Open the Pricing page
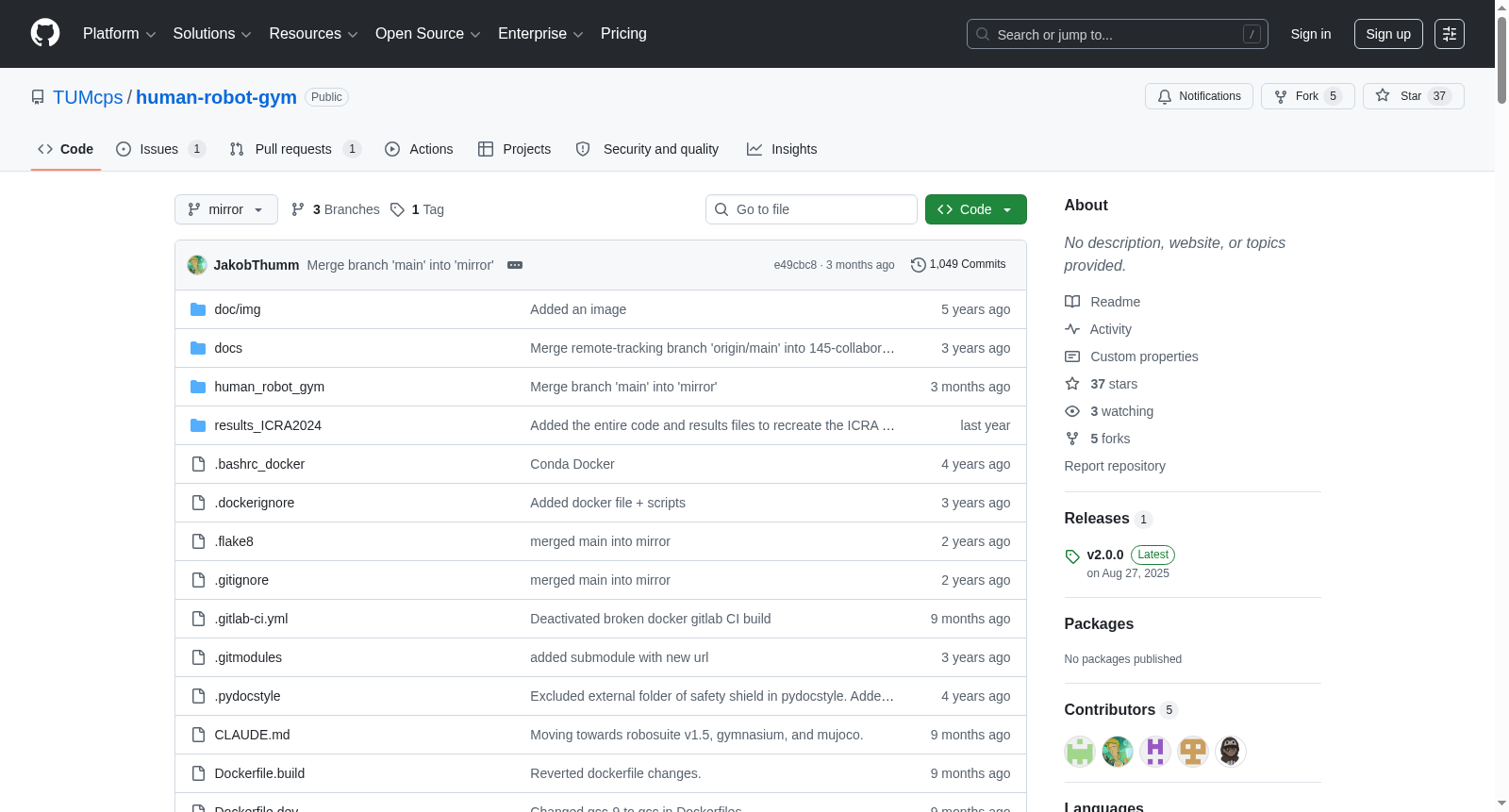 click(623, 34)
